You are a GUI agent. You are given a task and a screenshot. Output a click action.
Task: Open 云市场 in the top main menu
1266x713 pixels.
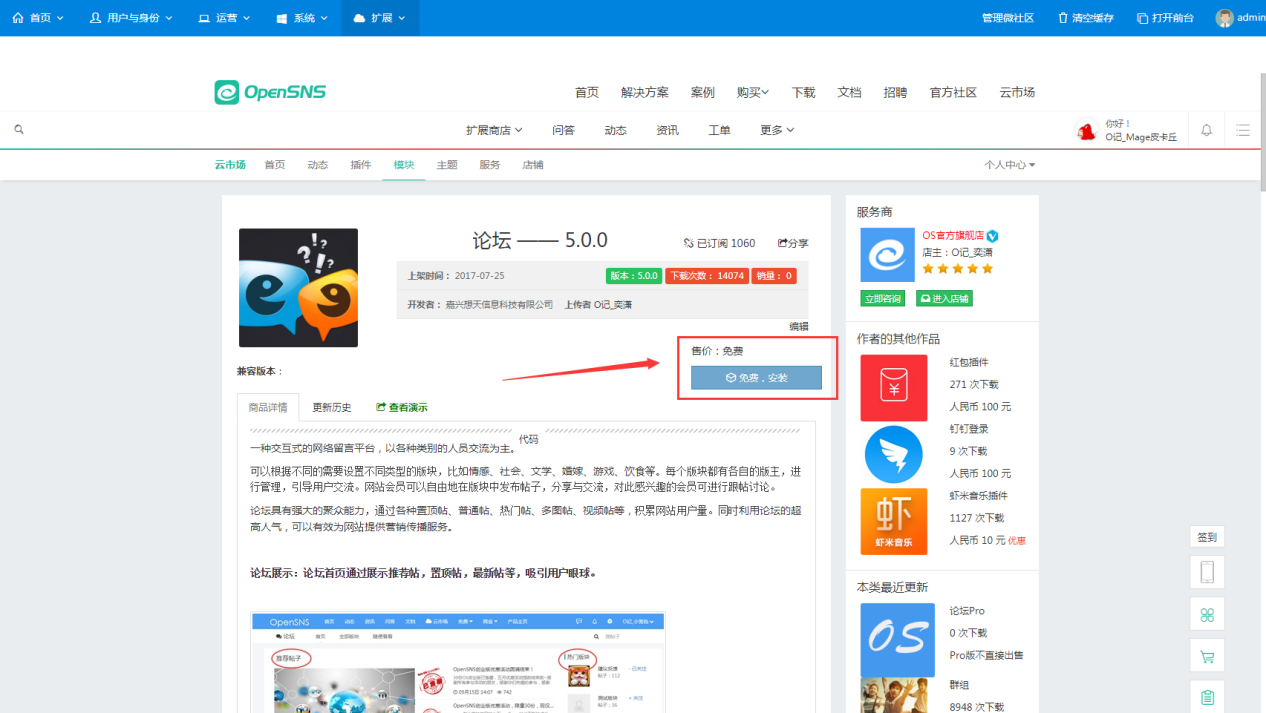tap(1017, 92)
